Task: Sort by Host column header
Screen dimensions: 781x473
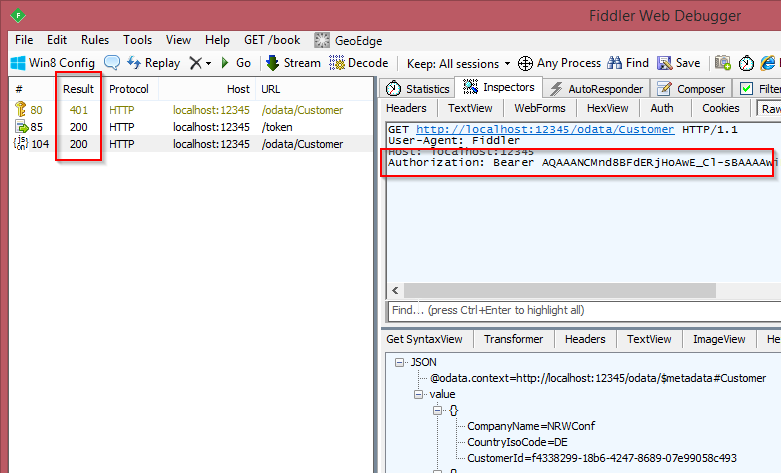Action: click(x=238, y=89)
